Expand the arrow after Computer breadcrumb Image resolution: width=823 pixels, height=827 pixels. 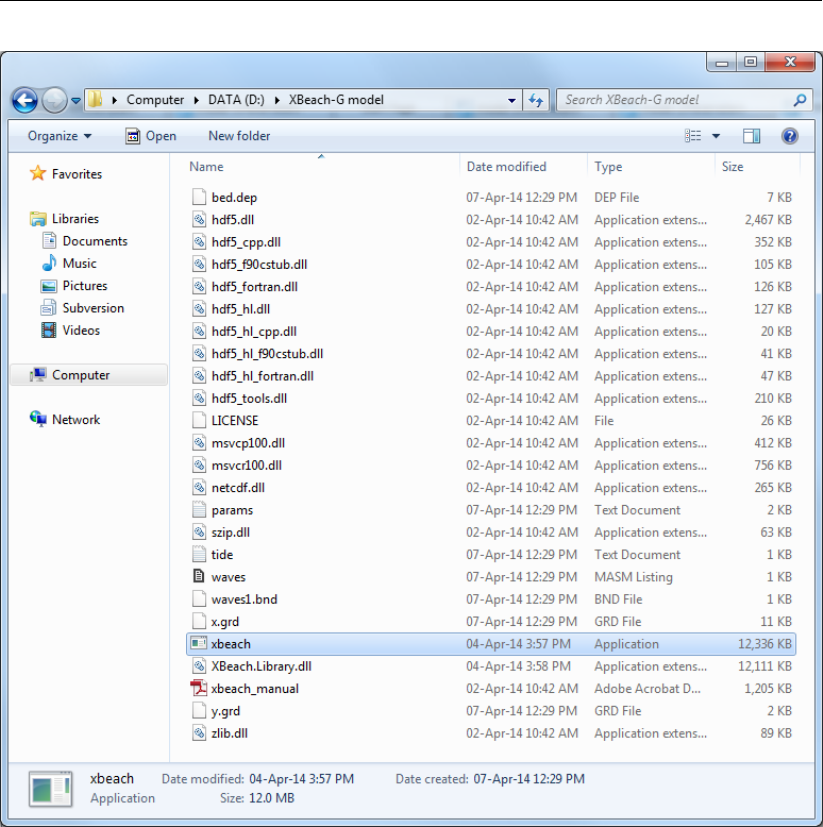196,100
